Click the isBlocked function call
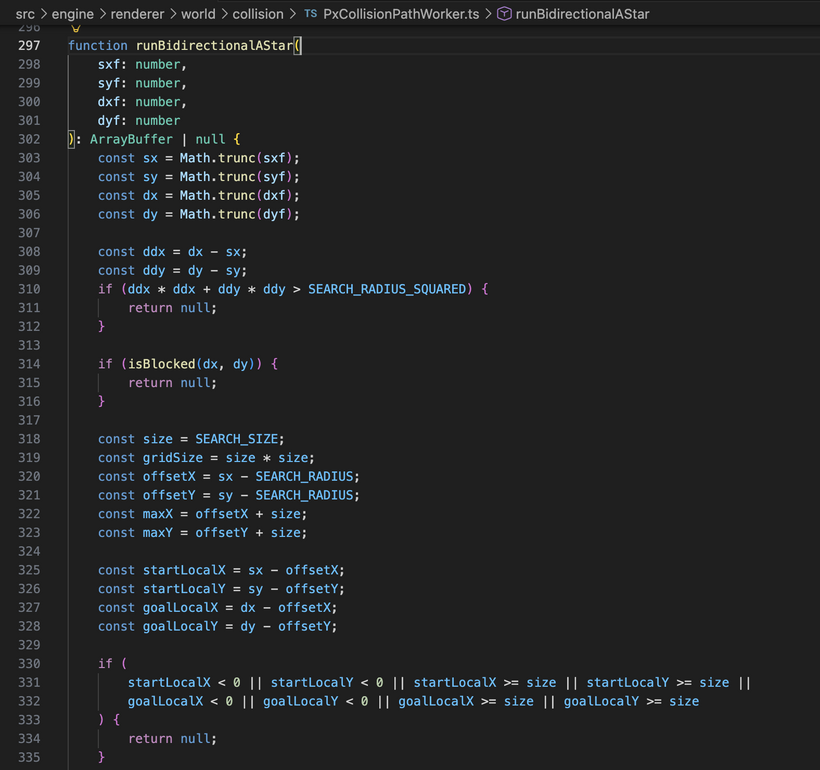The width and height of the screenshot is (820, 770). 161,364
